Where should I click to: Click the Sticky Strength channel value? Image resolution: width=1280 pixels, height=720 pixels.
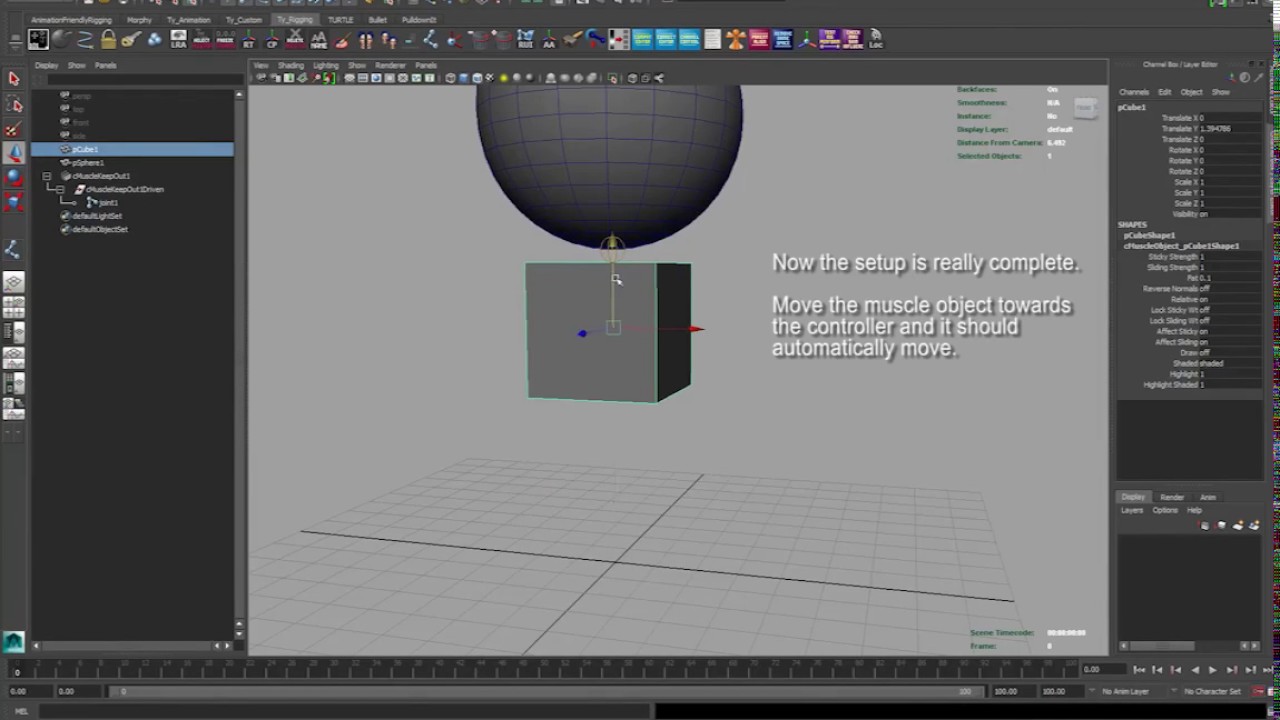click(x=1230, y=257)
